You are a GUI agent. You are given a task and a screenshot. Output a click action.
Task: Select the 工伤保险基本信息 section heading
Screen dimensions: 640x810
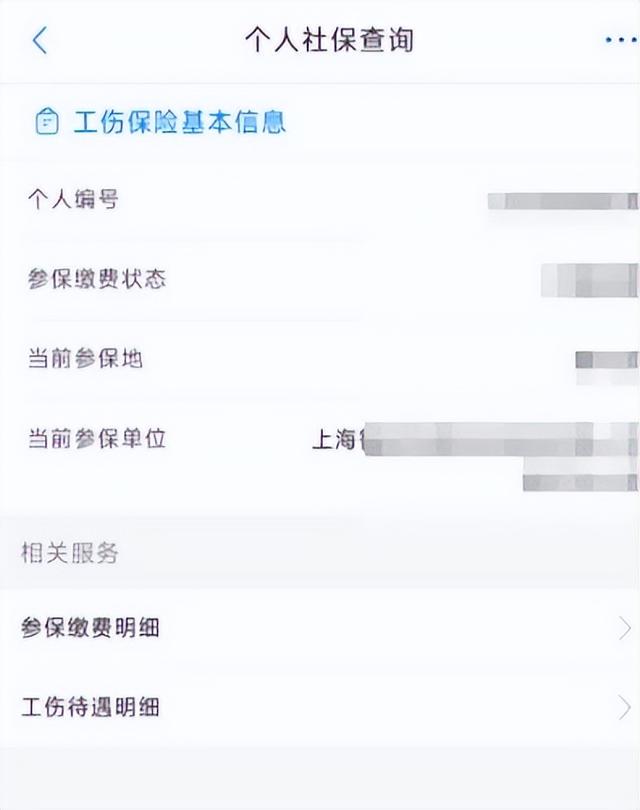(x=180, y=123)
